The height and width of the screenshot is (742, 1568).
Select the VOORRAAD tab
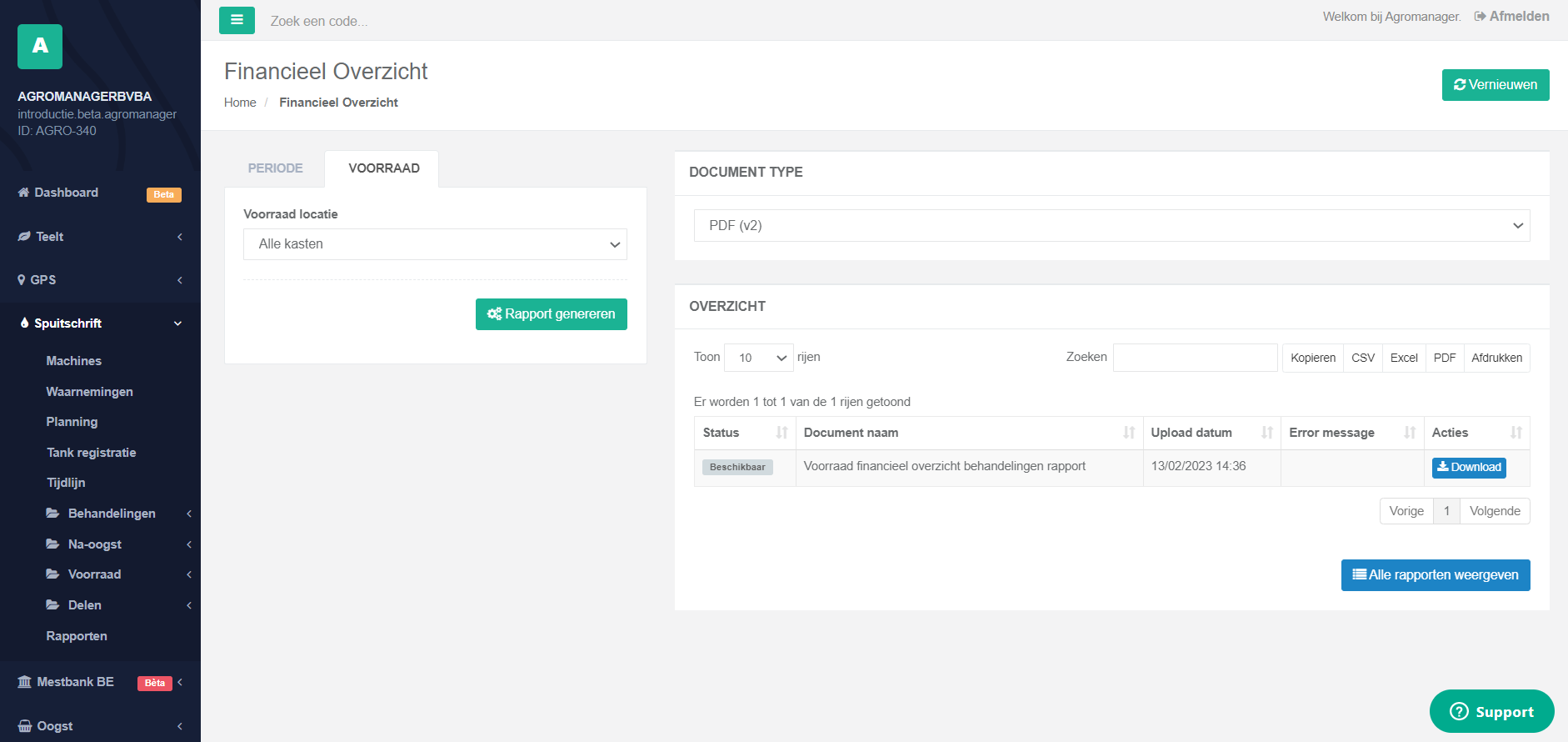(383, 168)
